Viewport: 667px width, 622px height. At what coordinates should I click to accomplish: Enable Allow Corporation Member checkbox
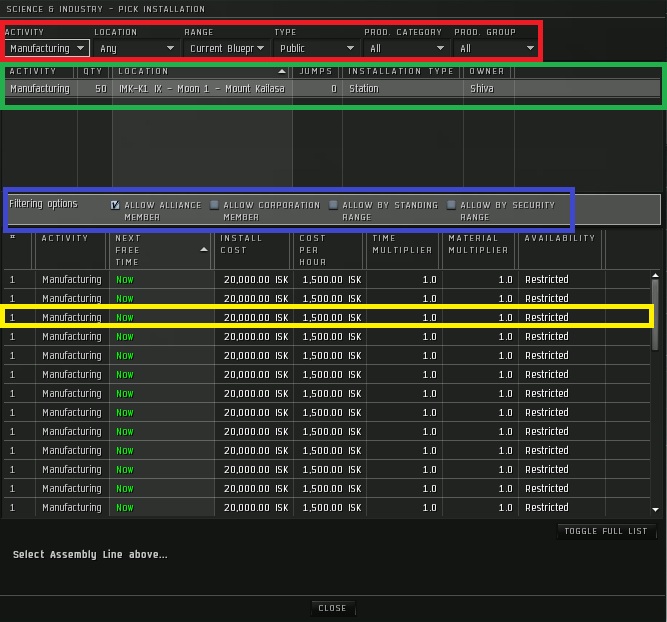[214, 205]
